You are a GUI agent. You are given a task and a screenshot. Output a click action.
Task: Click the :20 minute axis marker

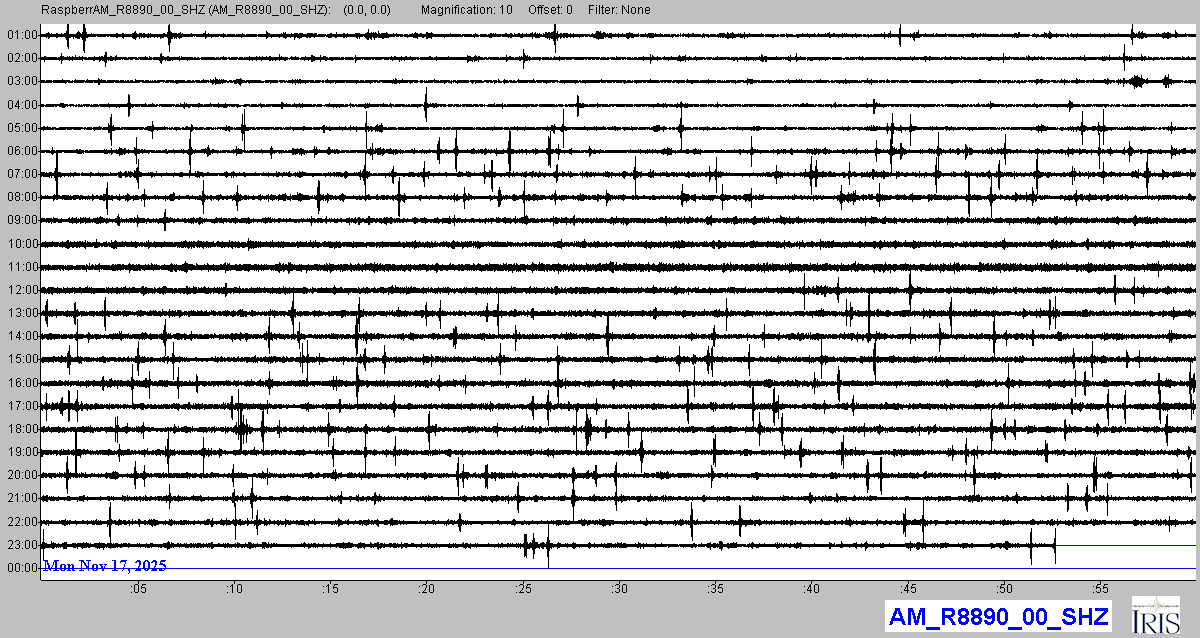tap(427, 589)
